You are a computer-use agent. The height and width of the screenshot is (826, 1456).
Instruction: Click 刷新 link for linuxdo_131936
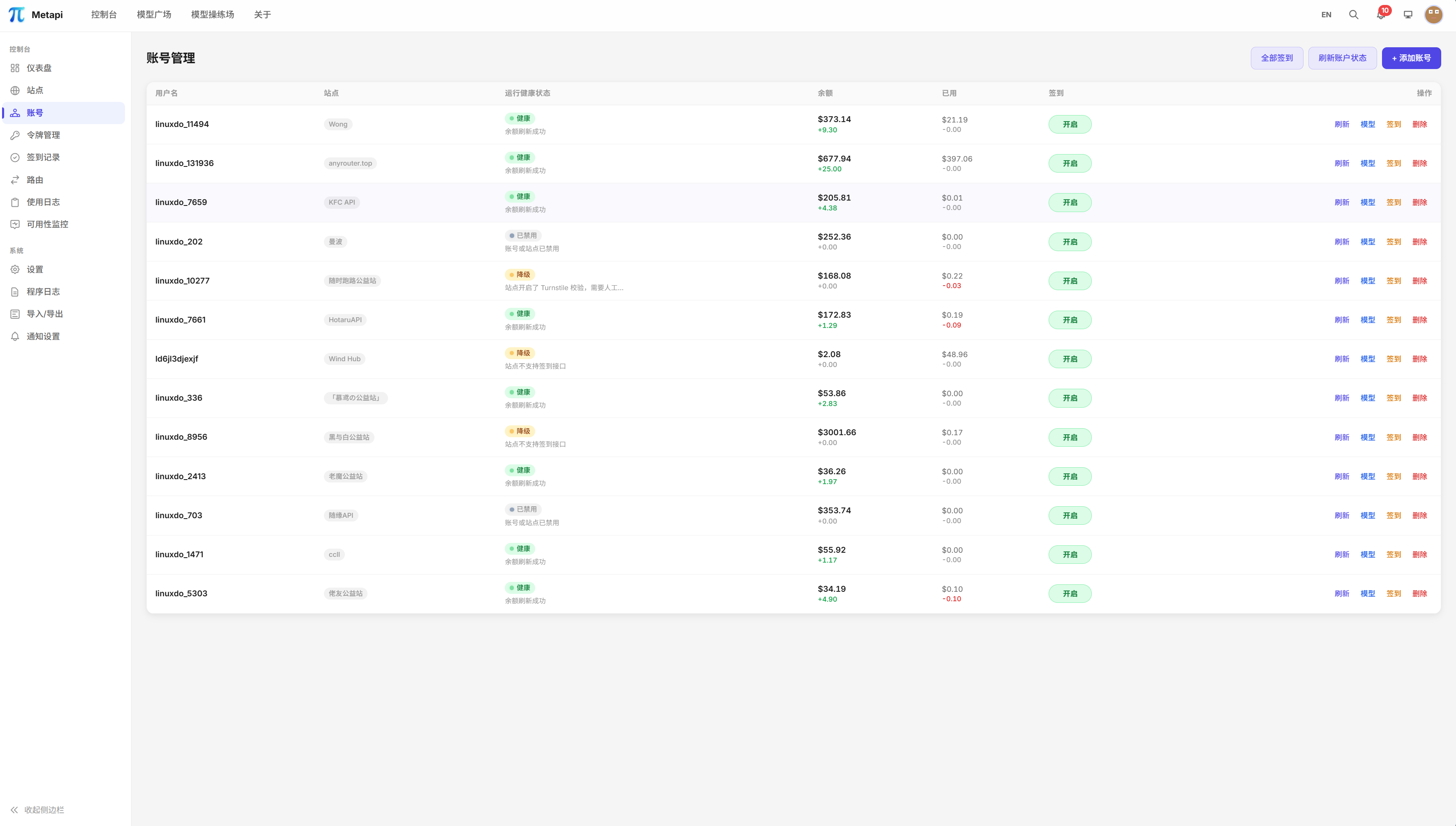1342,163
